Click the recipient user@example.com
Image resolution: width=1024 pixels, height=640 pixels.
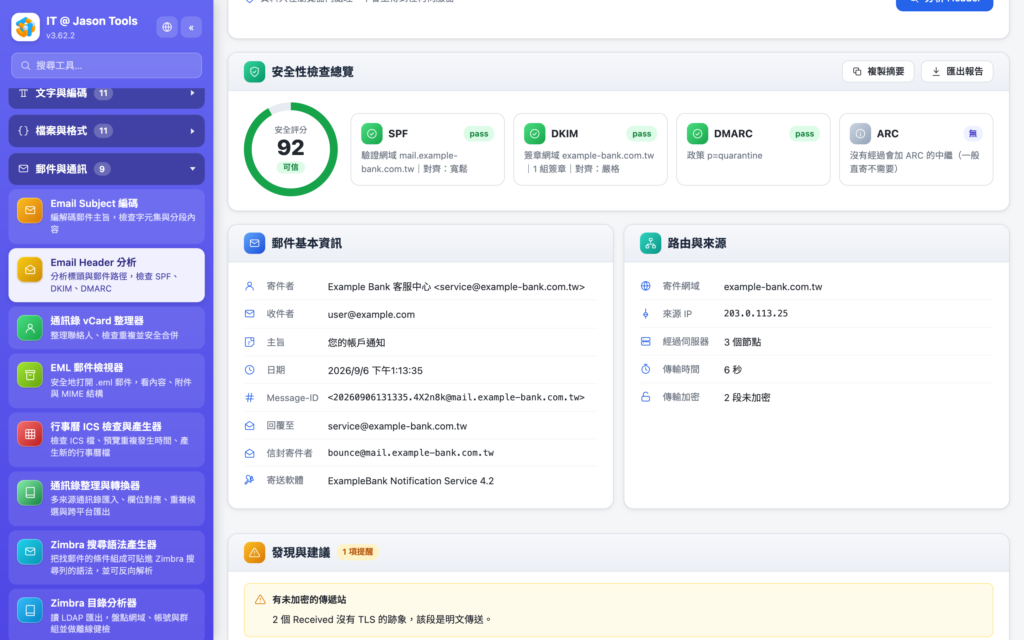click(x=371, y=314)
